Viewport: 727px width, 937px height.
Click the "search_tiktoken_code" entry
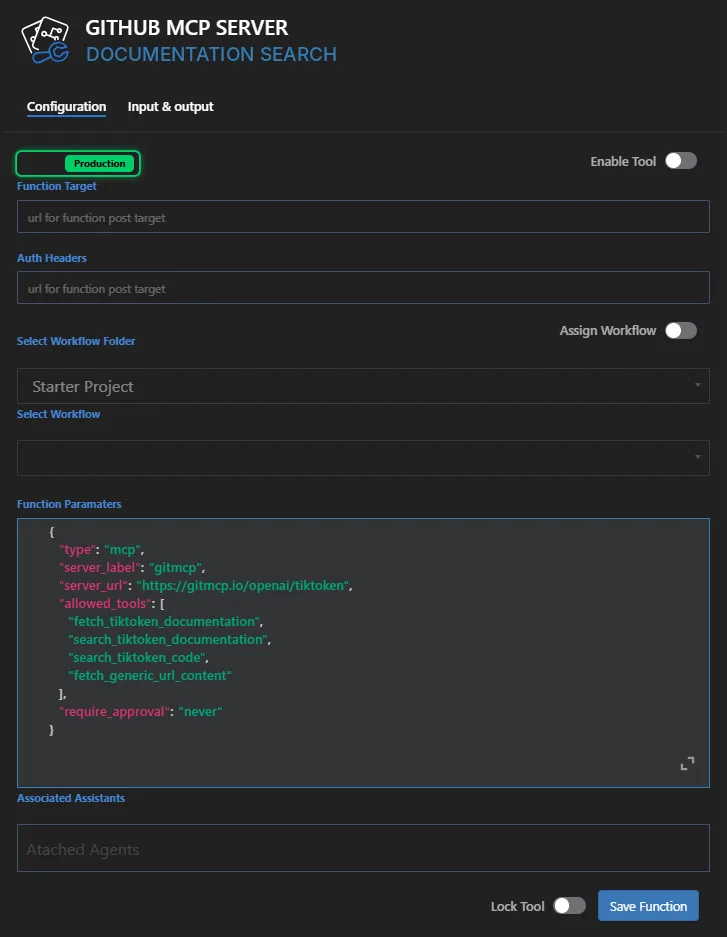click(138, 657)
